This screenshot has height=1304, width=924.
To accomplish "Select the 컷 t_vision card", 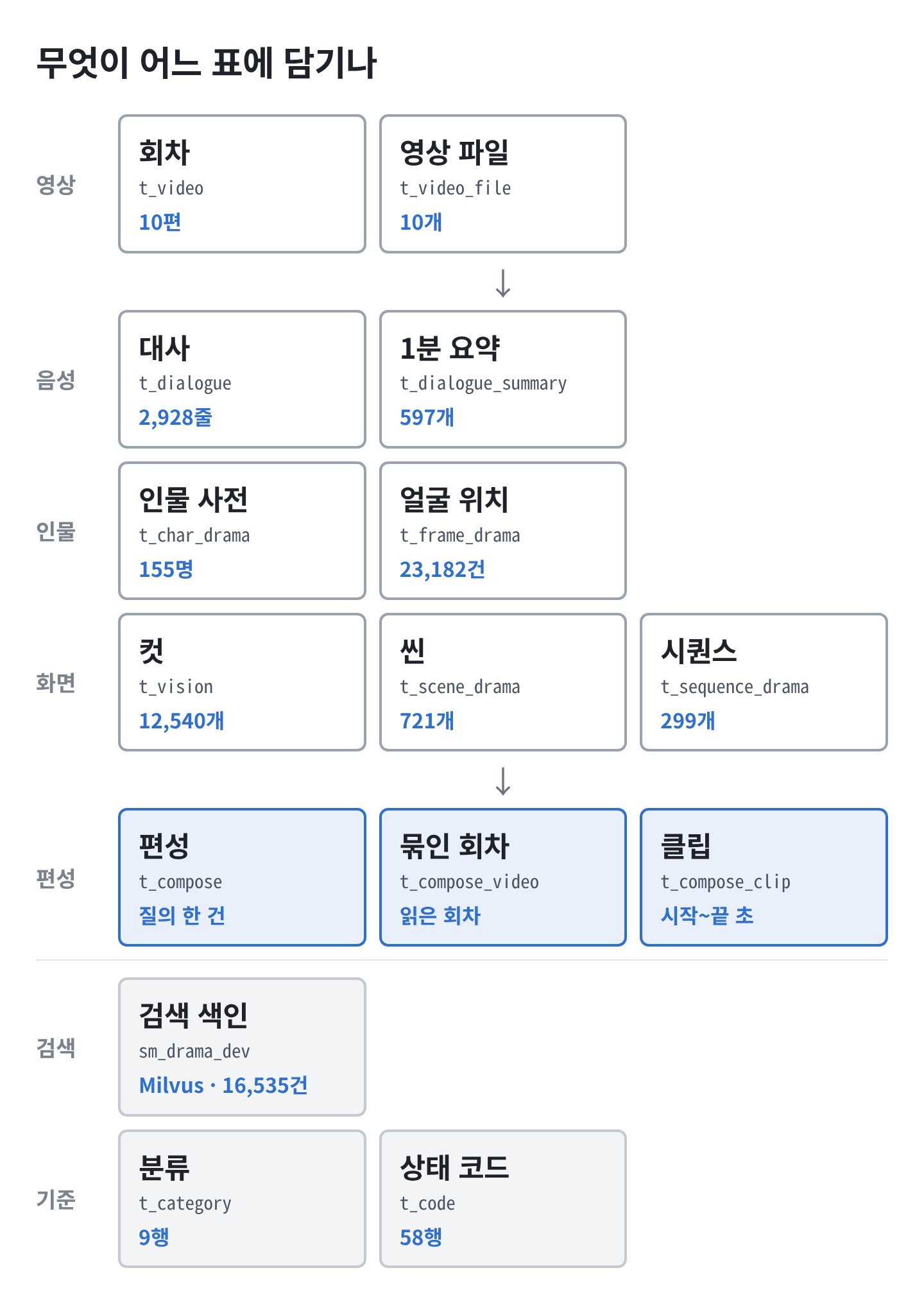I will (242, 682).
